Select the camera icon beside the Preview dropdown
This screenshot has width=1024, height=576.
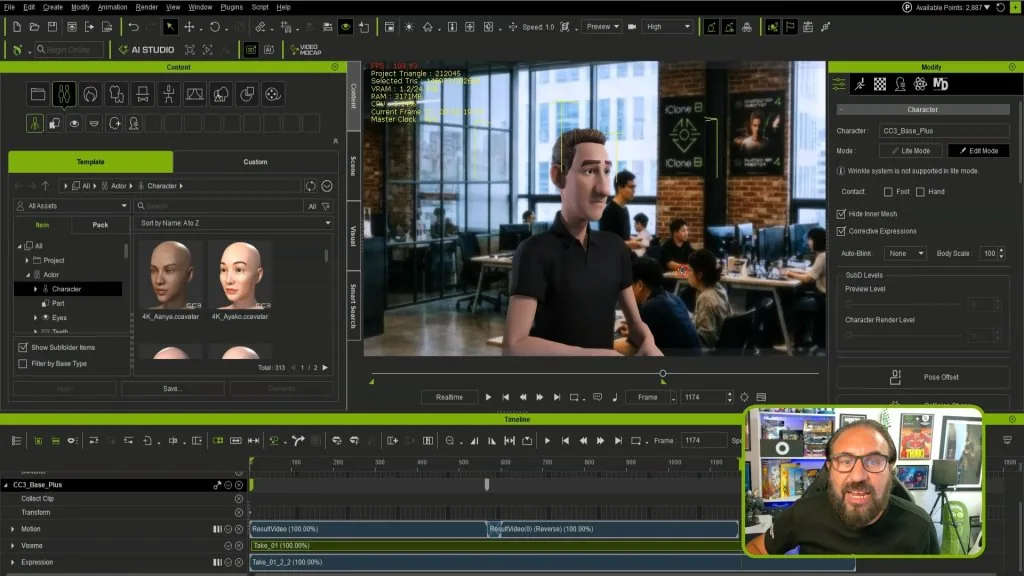632,27
